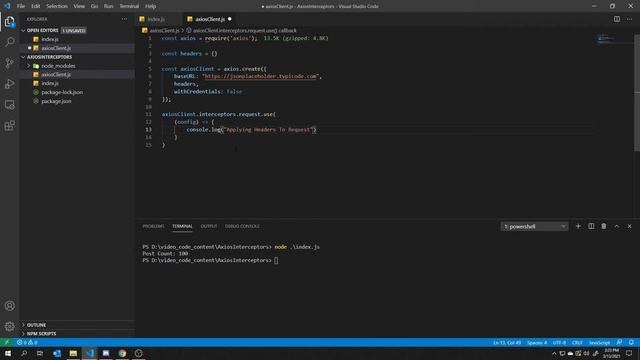The height and width of the screenshot is (360, 640).
Task: Open the Windows Start menu
Action: point(8,353)
